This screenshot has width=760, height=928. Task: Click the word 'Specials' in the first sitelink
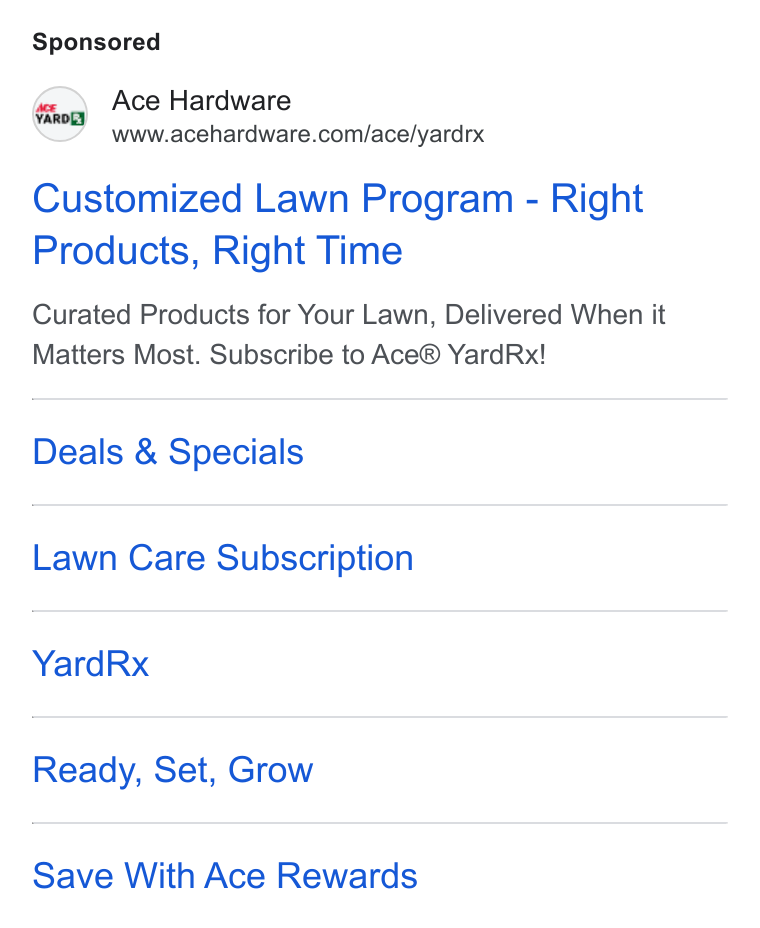[236, 452]
